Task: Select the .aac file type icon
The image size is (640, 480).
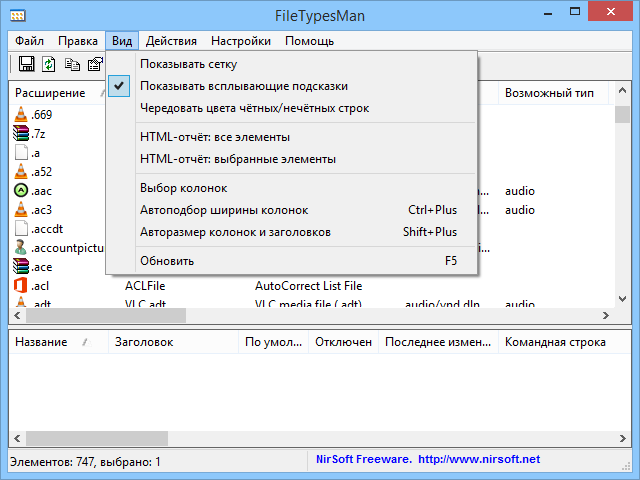Action: point(22,190)
